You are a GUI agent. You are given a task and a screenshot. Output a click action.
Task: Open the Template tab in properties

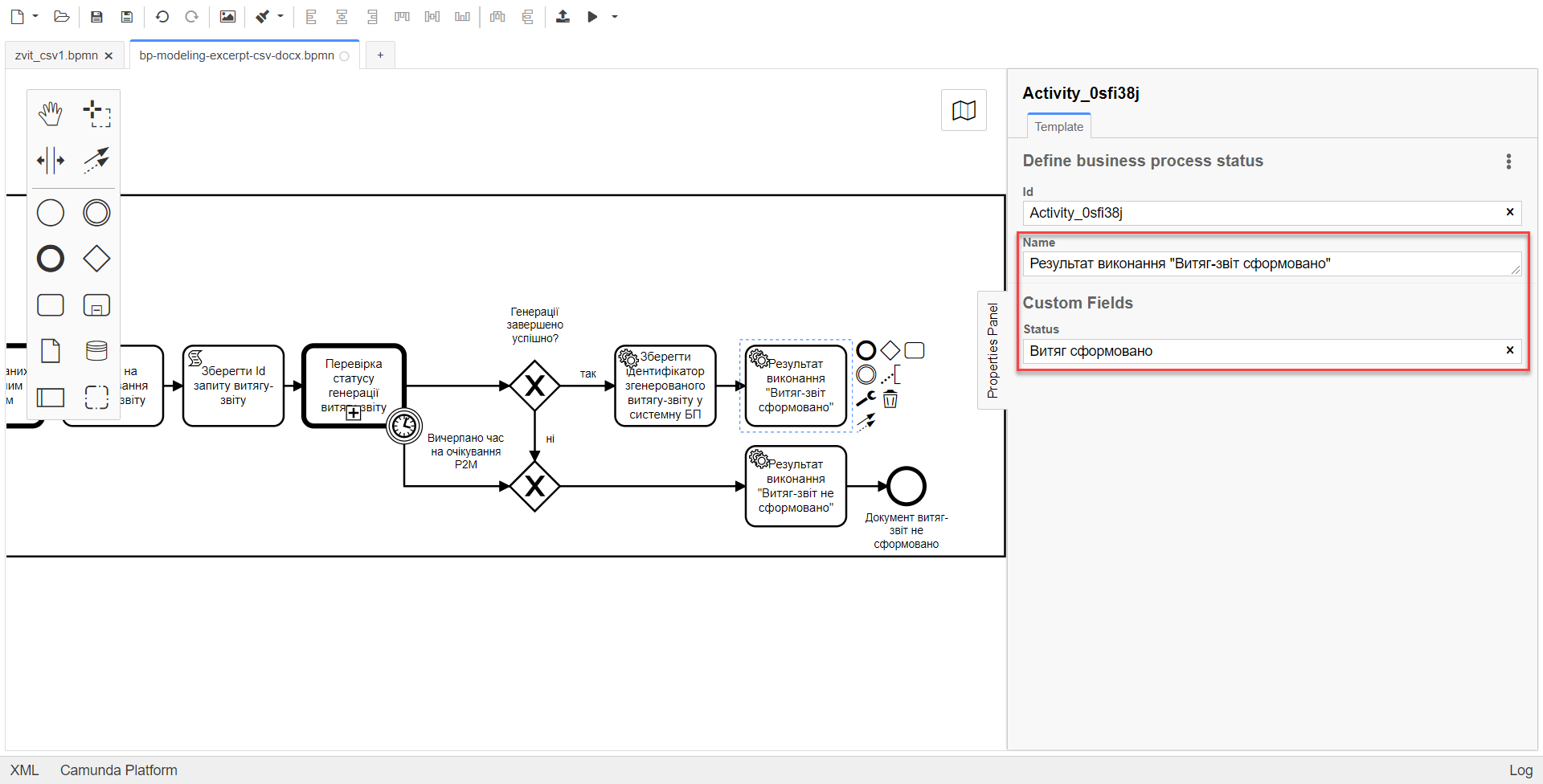pyautogui.click(x=1058, y=126)
